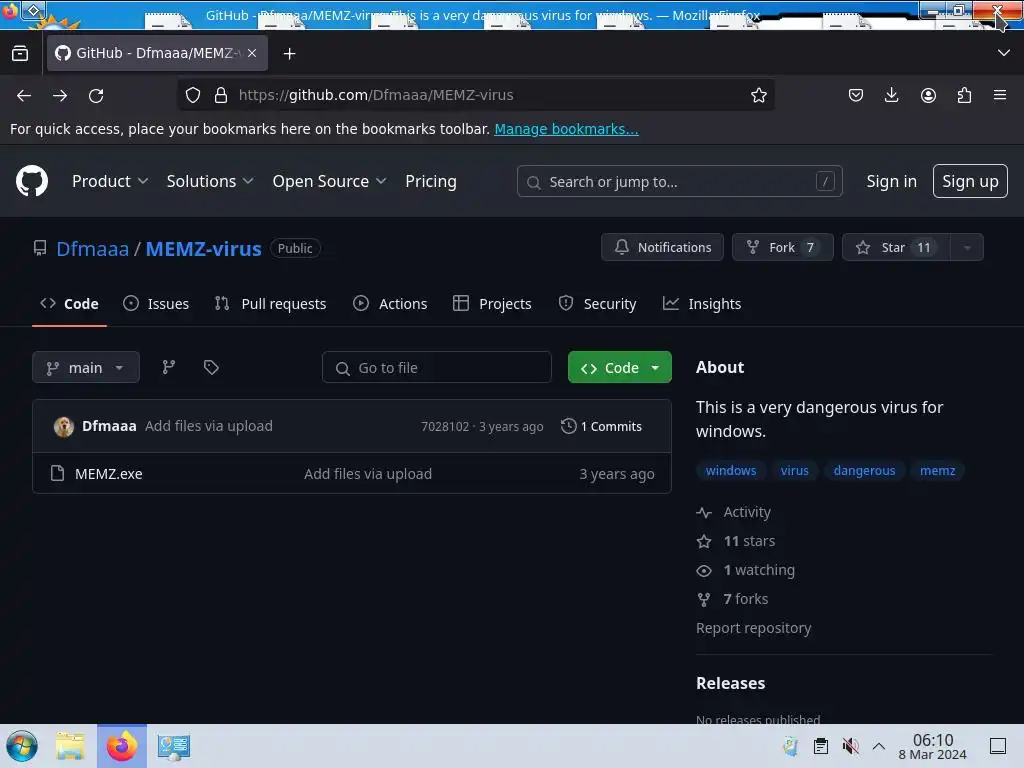
Task: Open Firefox downloads panel
Action: click(x=891, y=95)
